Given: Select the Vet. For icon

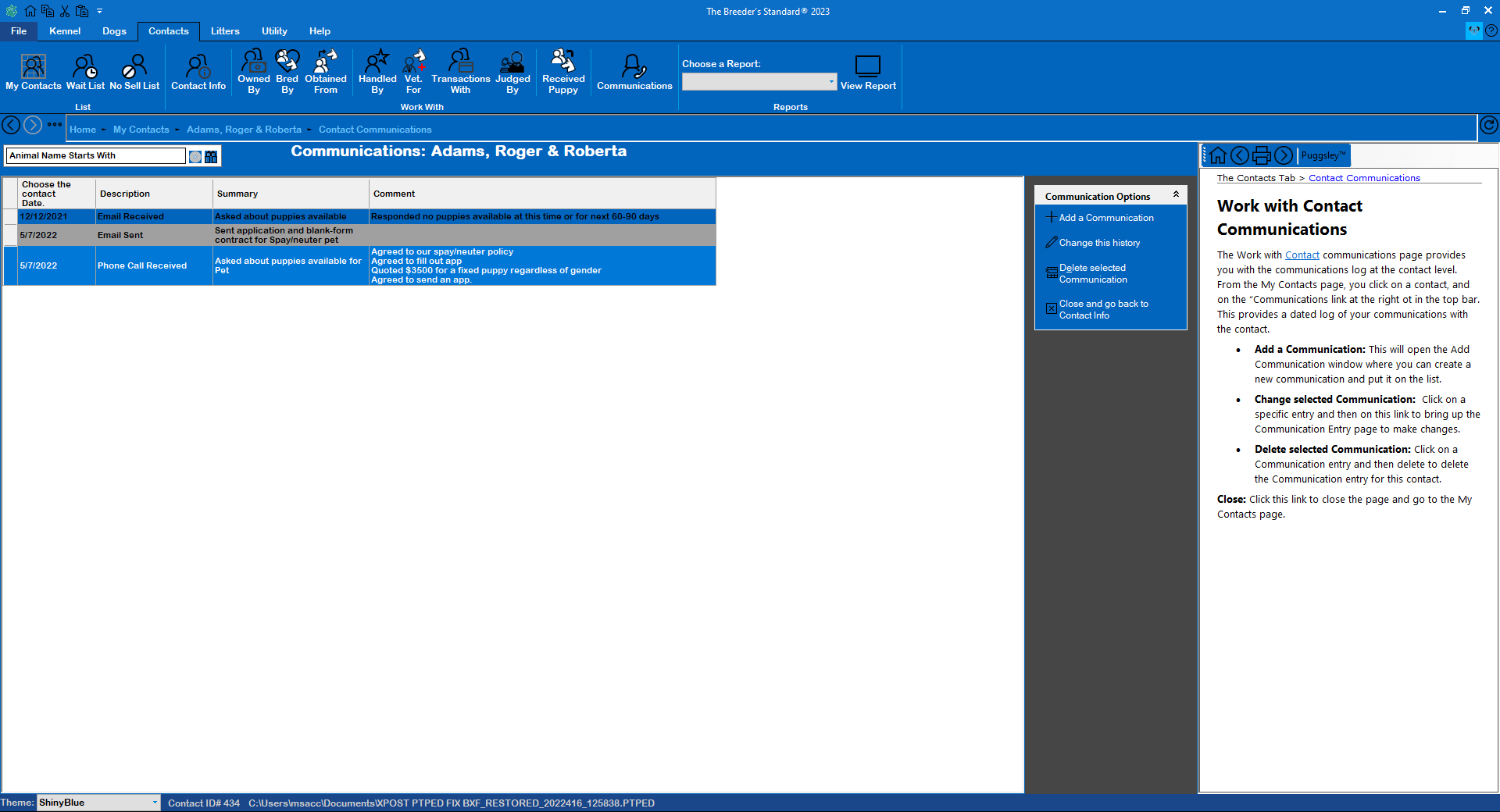Looking at the screenshot, I should [413, 71].
